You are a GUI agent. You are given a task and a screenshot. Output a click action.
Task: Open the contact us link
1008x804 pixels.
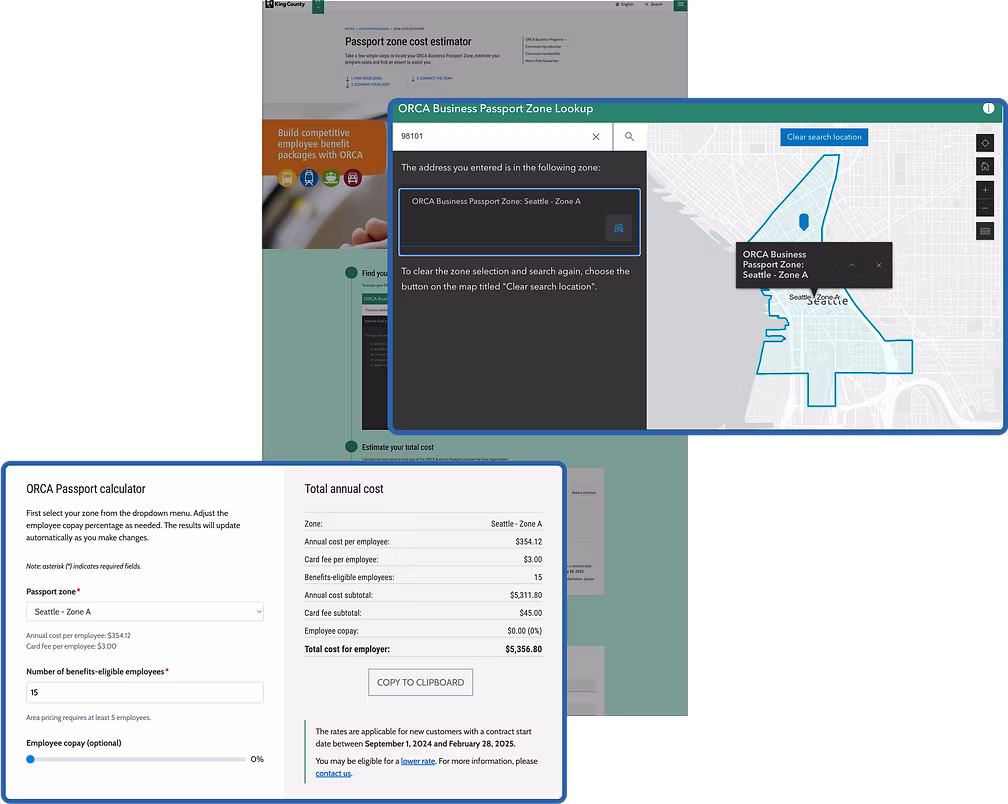333,773
